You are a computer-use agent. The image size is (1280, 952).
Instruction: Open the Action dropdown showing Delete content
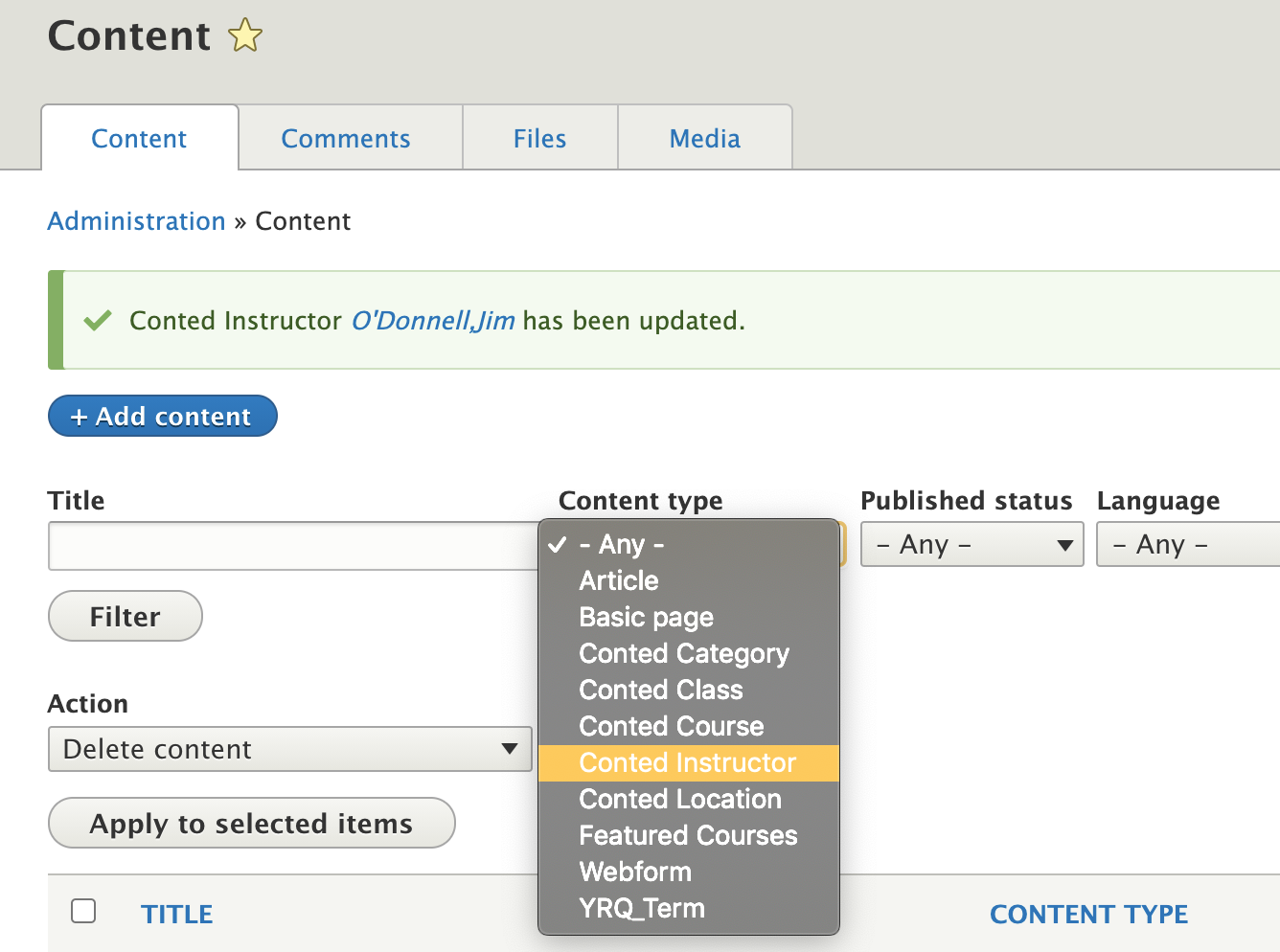(x=289, y=749)
